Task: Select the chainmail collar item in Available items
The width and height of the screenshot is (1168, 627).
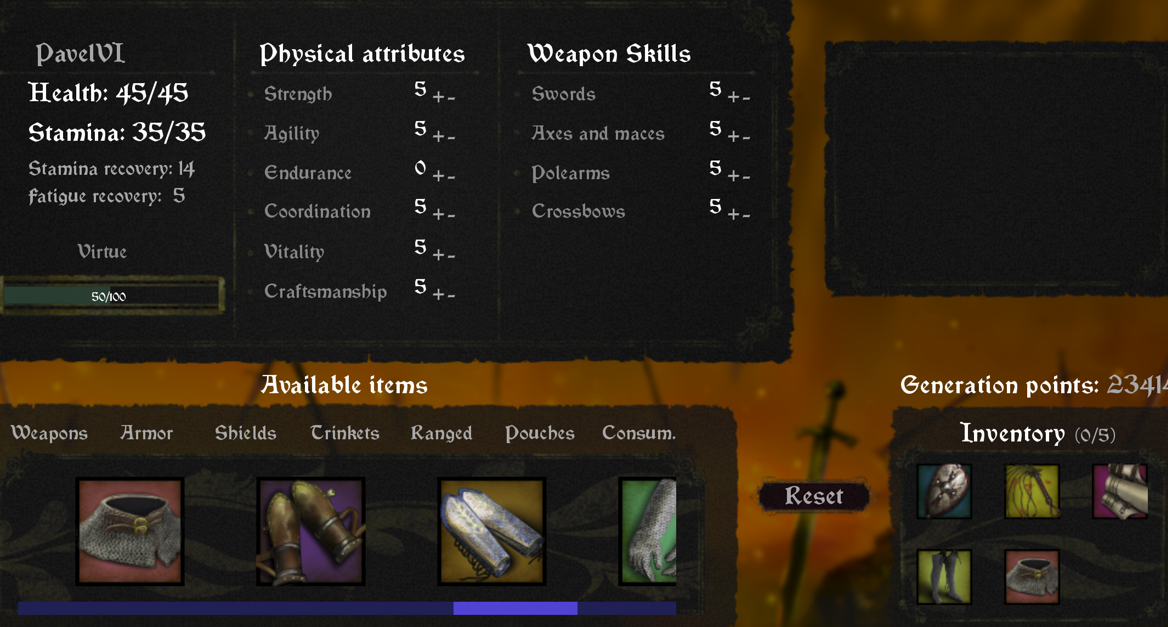Action: tap(130, 531)
